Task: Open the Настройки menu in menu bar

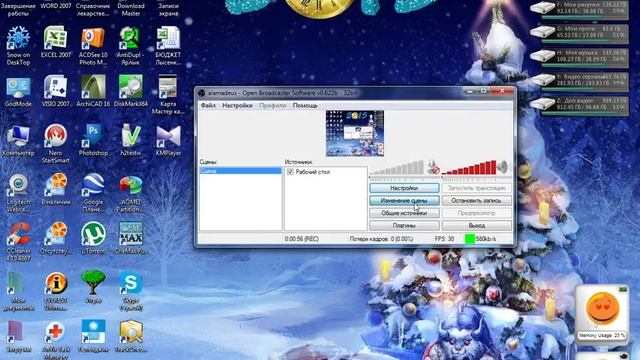Action: (237, 105)
